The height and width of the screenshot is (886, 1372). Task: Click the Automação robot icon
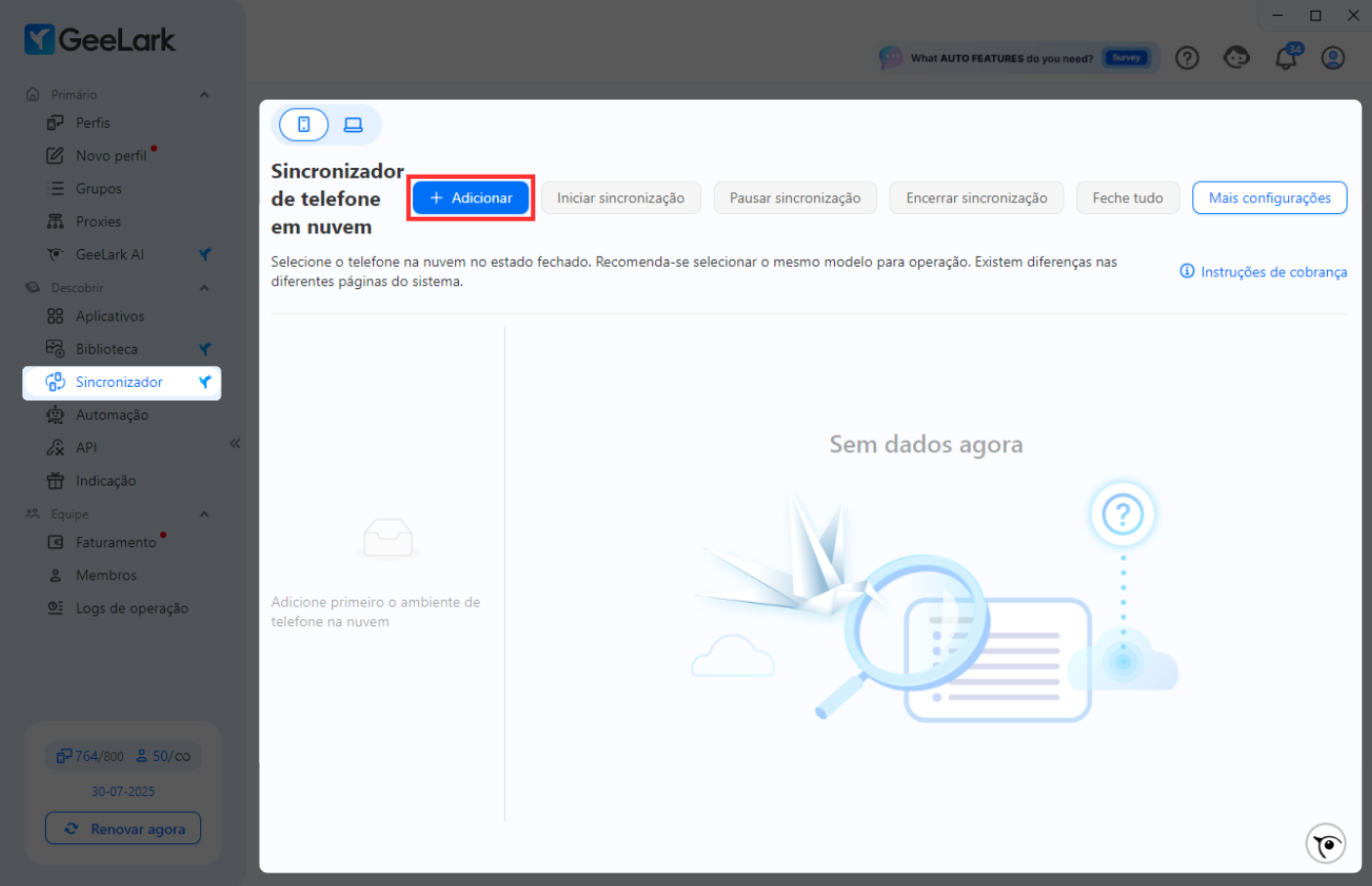tap(56, 415)
